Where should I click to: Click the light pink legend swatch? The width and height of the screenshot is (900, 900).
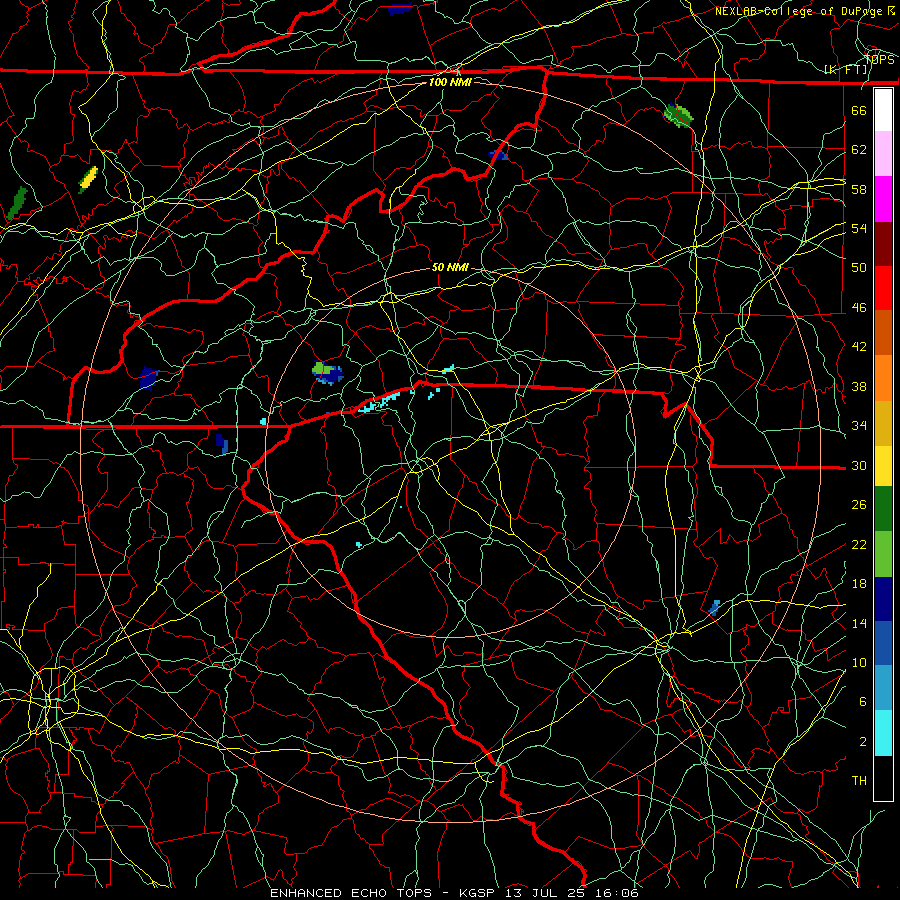click(x=883, y=154)
